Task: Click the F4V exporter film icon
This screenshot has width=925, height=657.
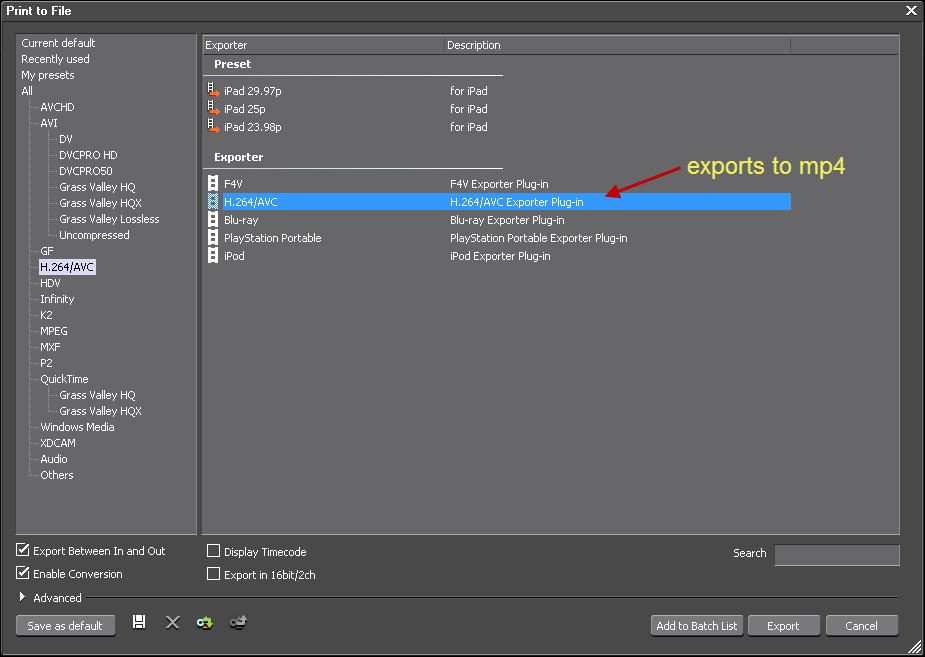Action: point(212,183)
